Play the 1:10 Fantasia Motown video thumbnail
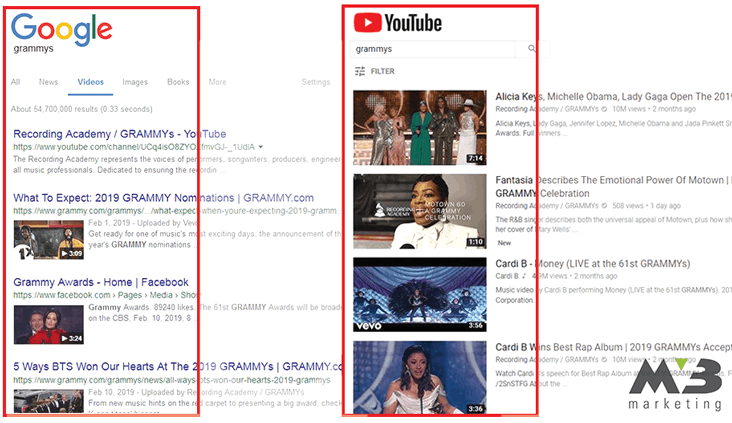The width and height of the screenshot is (732, 423). tap(420, 211)
